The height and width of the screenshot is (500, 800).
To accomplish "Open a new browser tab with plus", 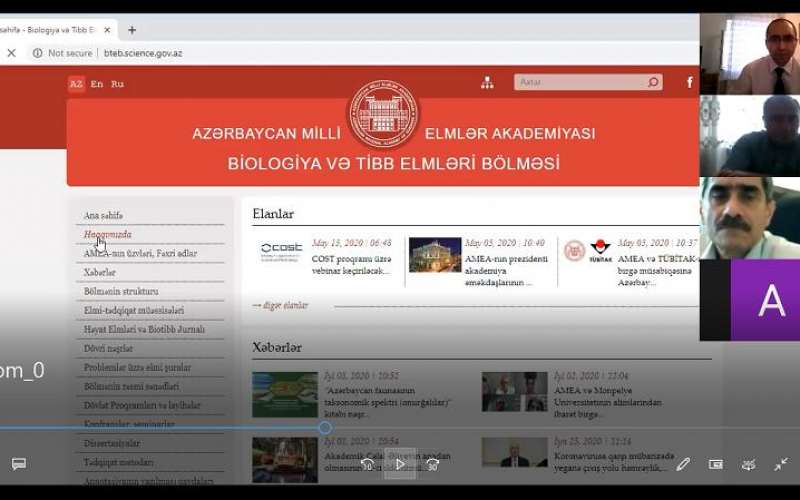I will pyautogui.click(x=132, y=30).
